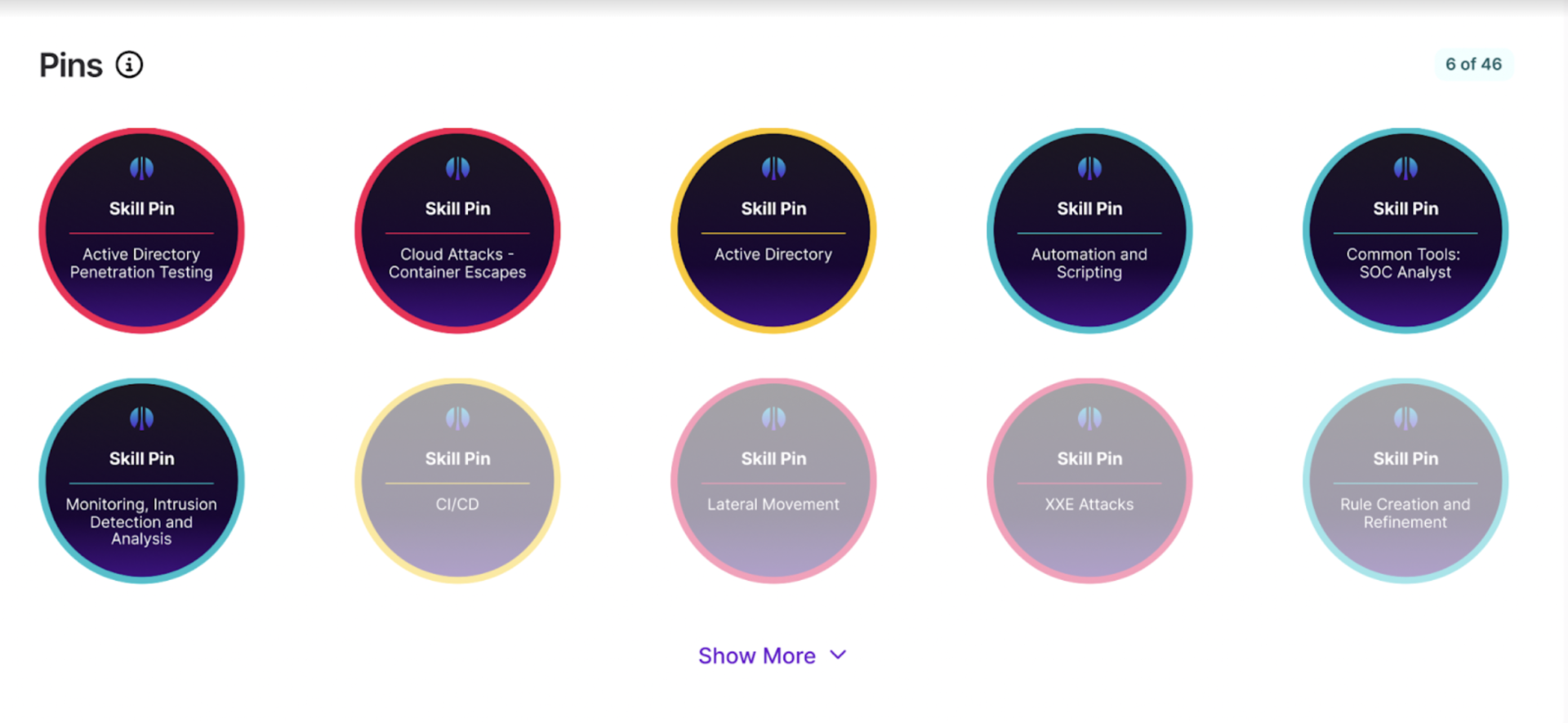Select the yellow Active Directory skill pin
This screenshot has width=1568, height=723.
tap(773, 231)
